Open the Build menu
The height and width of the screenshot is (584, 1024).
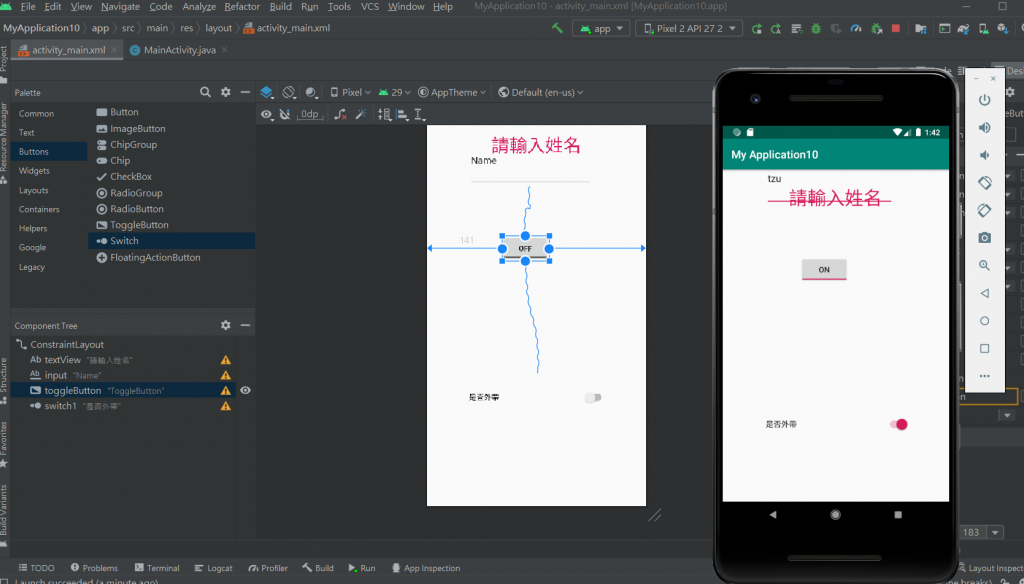point(280,7)
